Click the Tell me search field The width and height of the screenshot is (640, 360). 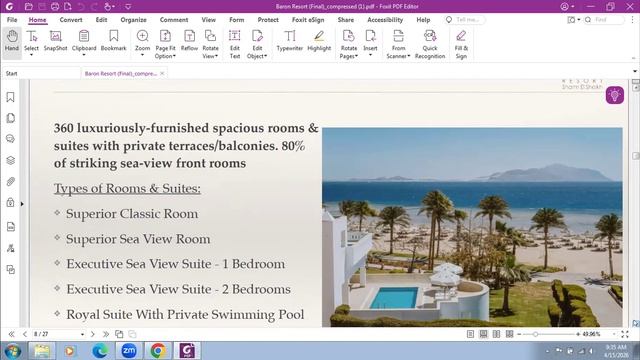465,20
